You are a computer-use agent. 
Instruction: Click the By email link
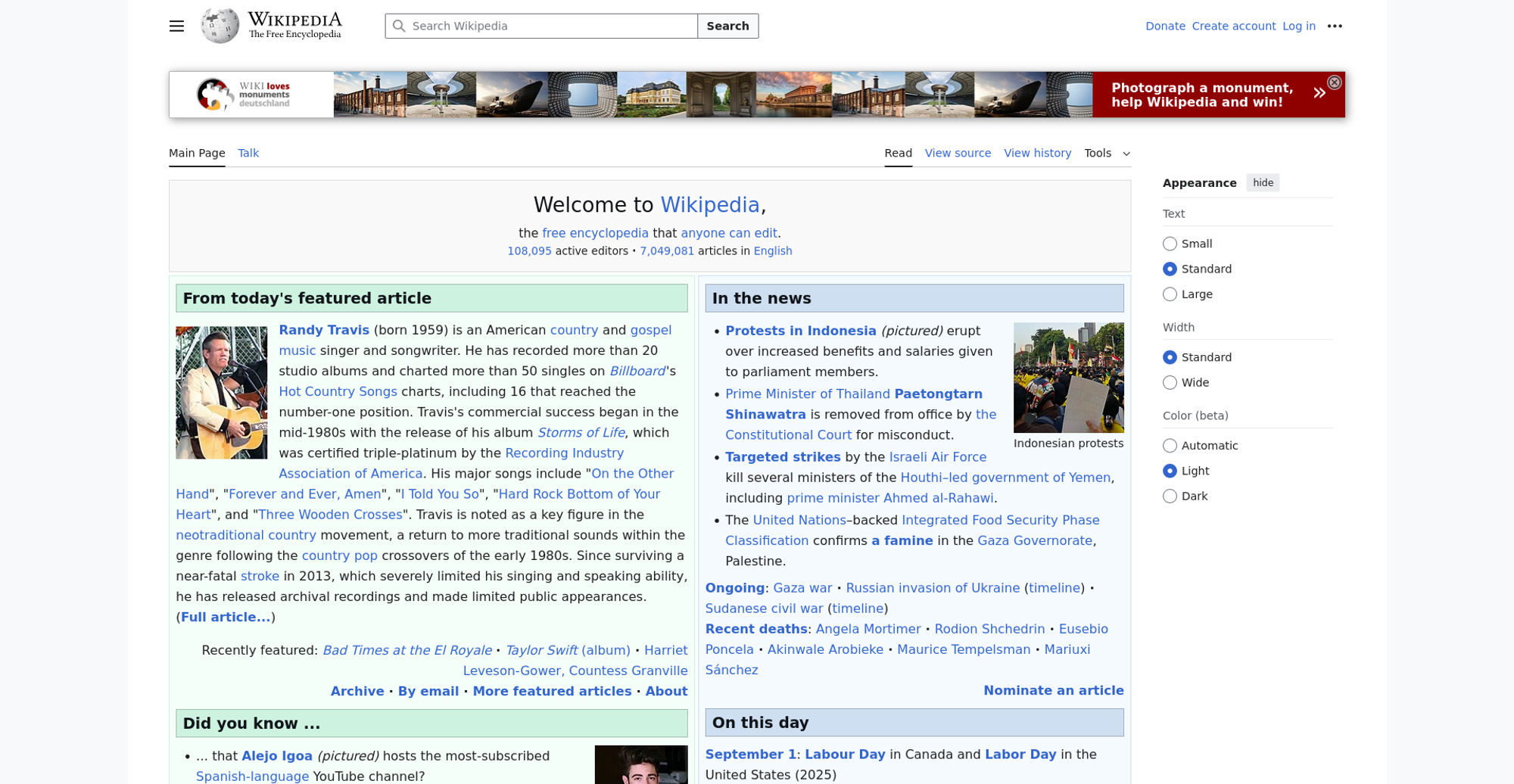(x=428, y=691)
